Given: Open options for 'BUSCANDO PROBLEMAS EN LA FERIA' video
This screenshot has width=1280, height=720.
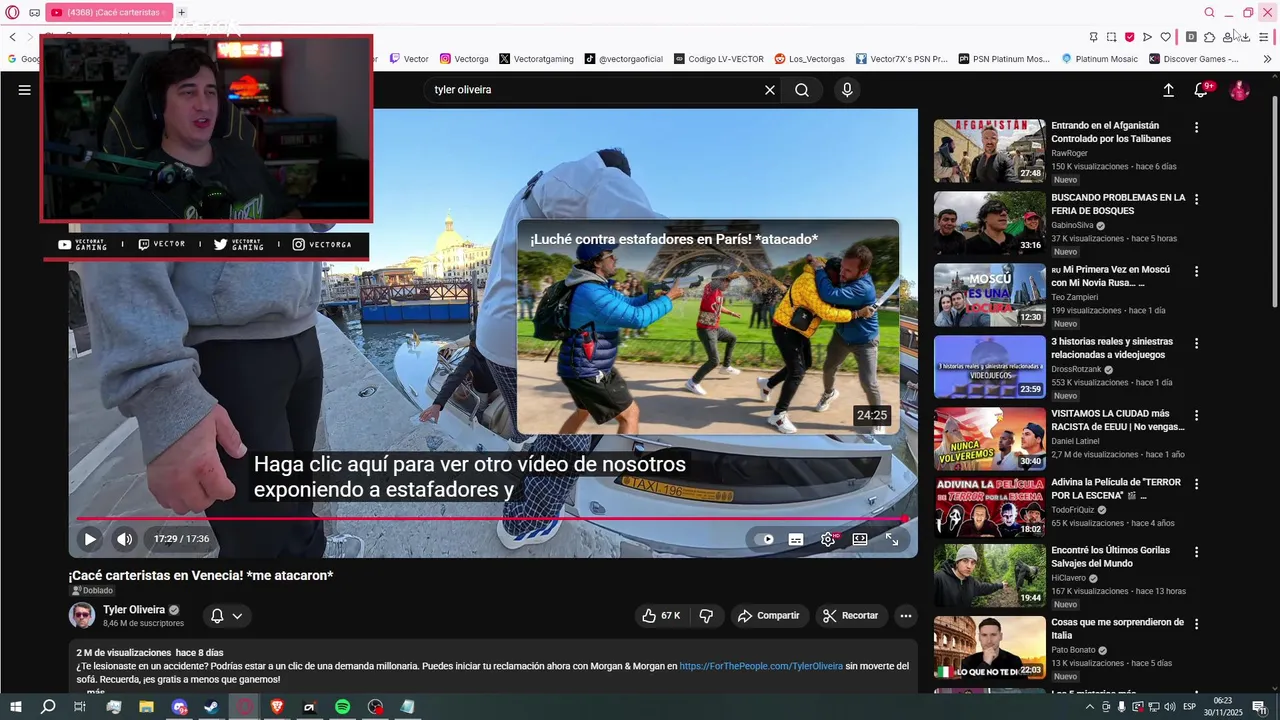Looking at the screenshot, I should tap(1196, 200).
